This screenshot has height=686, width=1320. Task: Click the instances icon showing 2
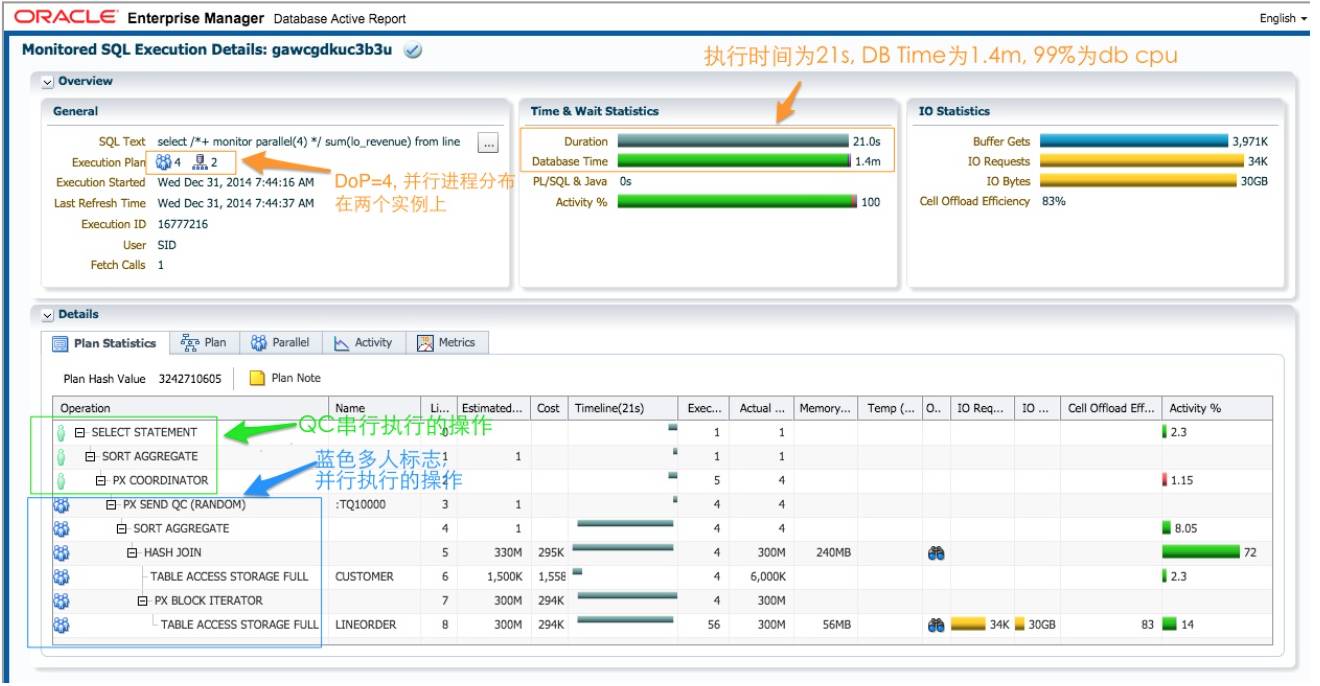[199, 162]
